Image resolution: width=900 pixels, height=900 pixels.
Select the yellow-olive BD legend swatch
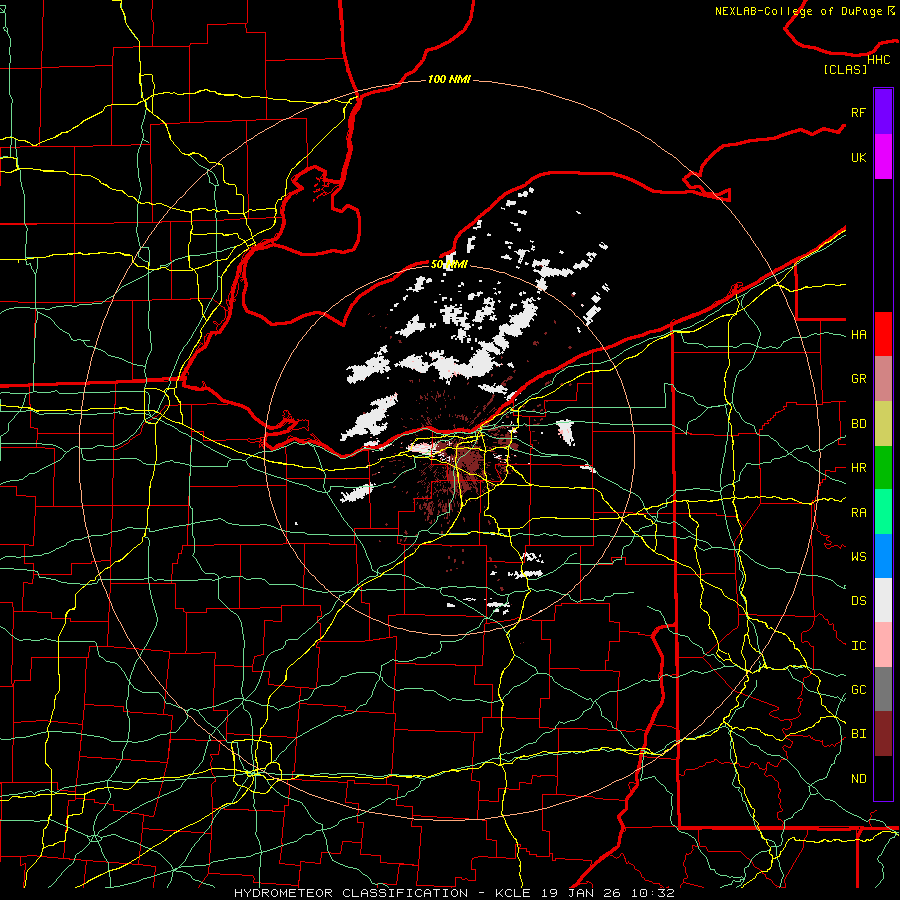click(x=883, y=424)
